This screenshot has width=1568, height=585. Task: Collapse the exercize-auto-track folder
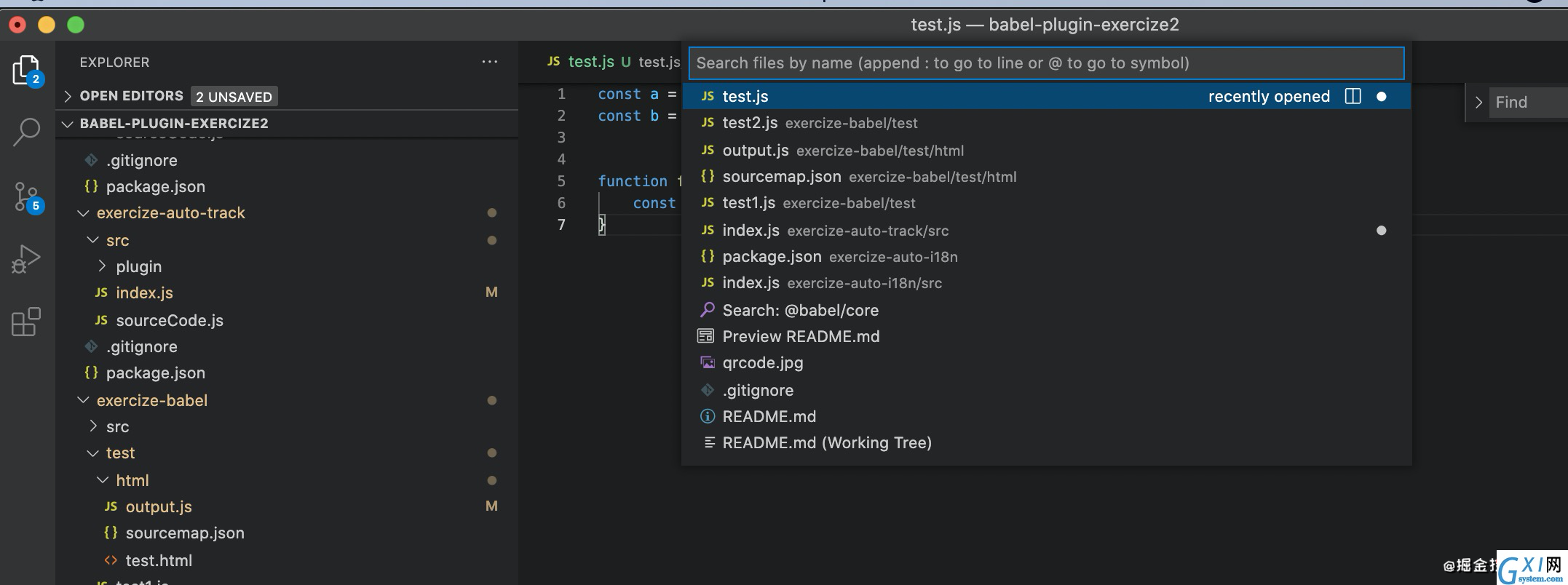(x=83, y=213)
